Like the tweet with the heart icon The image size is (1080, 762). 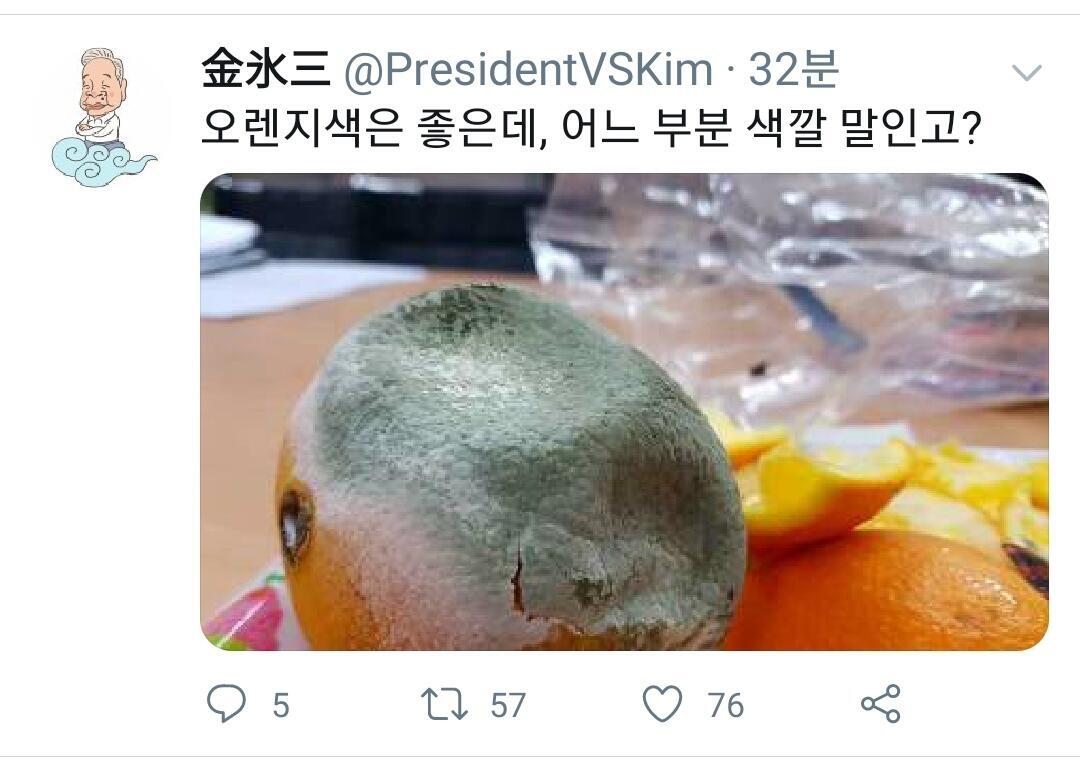(x=663, y=703)
